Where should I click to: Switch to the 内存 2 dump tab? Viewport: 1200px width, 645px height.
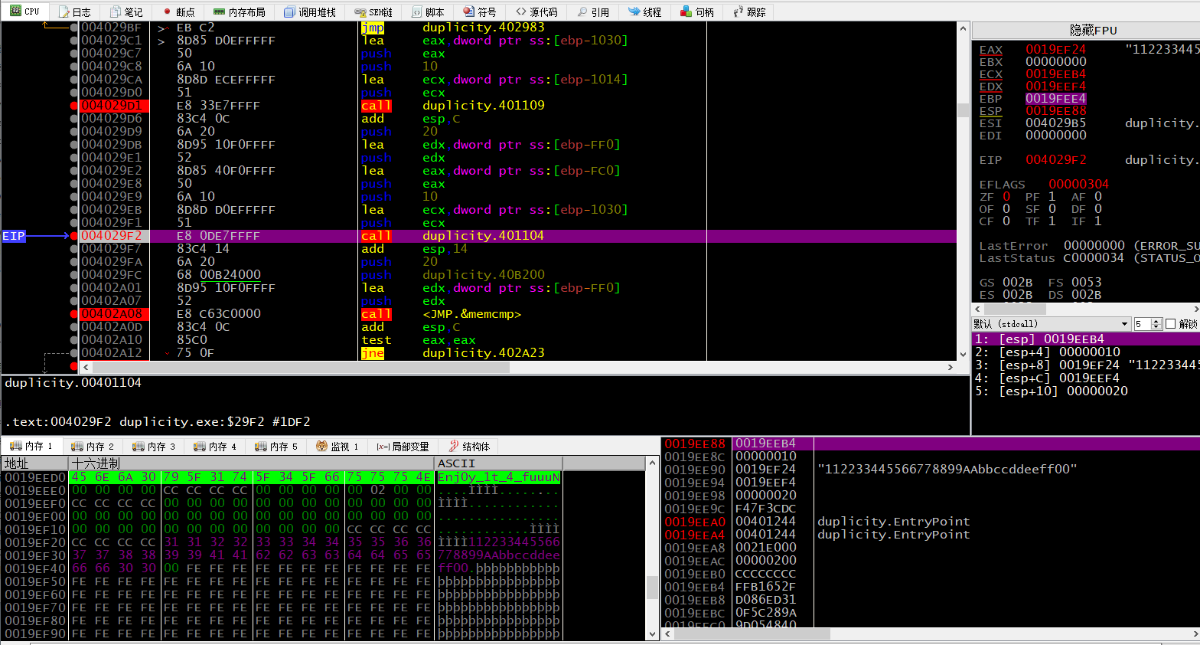(x=93, y=446)
